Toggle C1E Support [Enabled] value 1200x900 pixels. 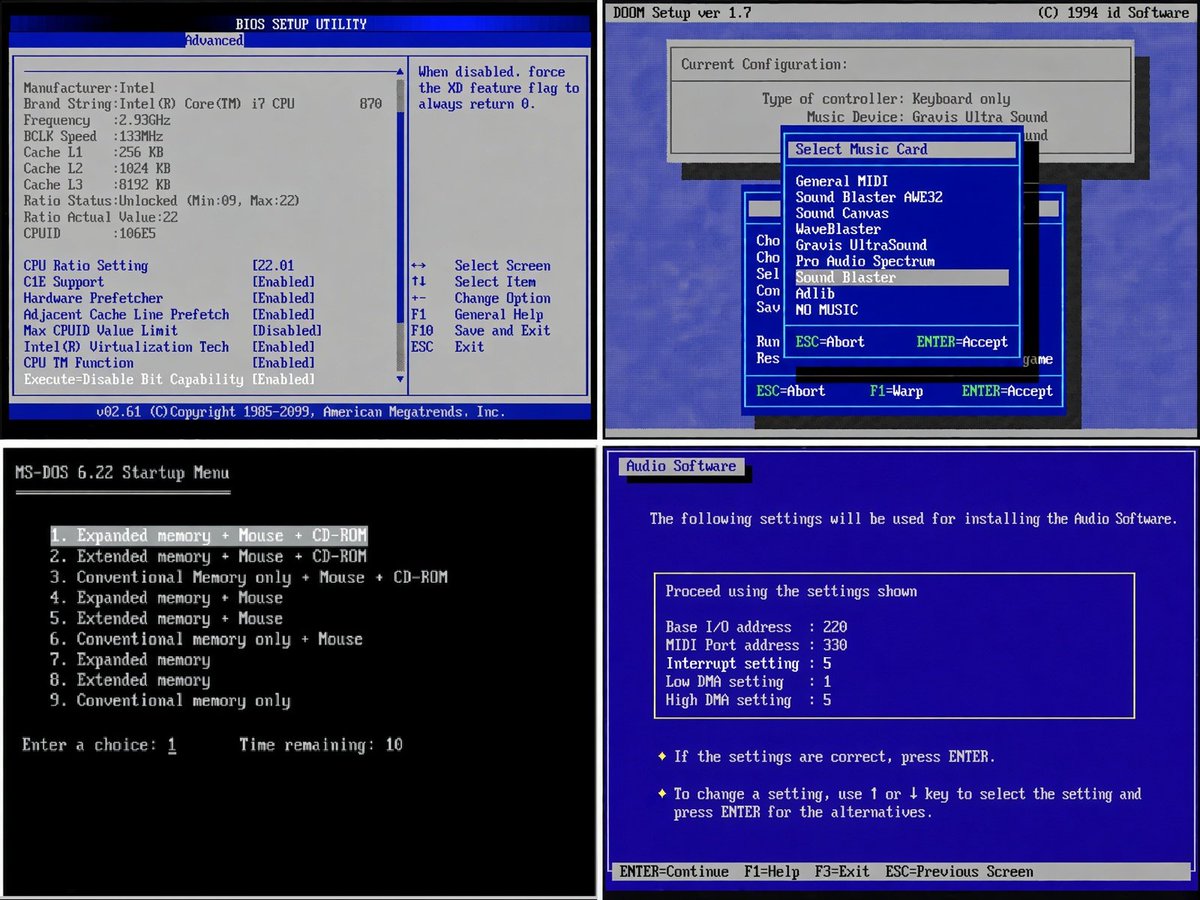tap(283, 282)
